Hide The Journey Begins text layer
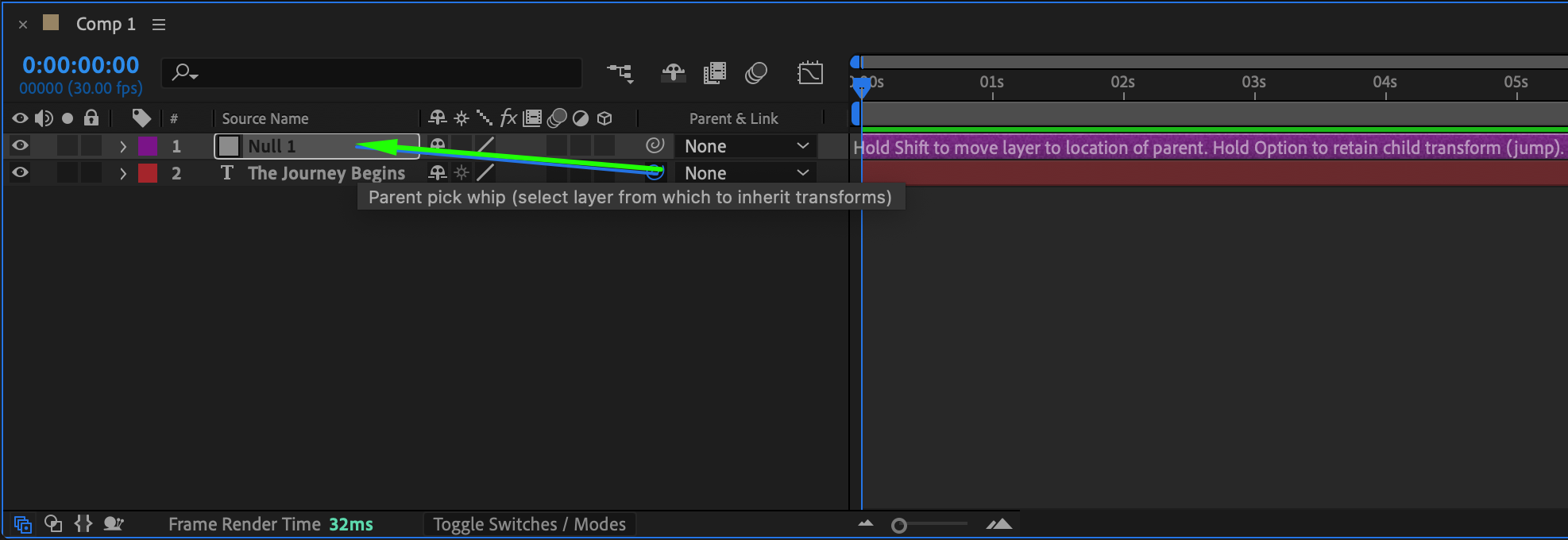This screenshot has width=1568, height=540. pos(21,172)
